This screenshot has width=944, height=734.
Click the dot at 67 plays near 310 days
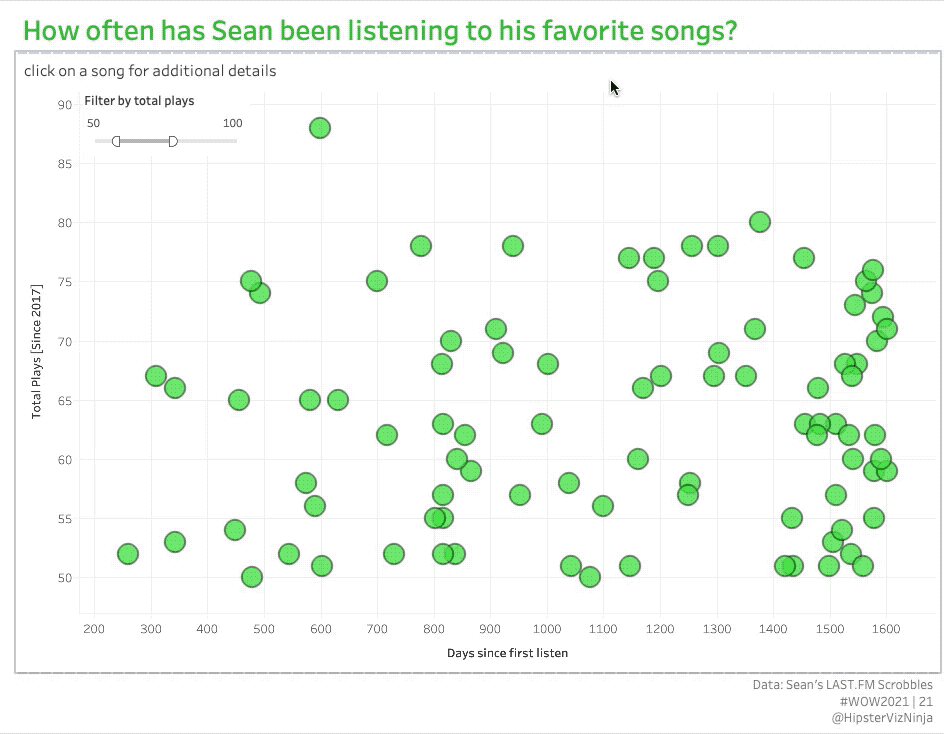point(156,376)
